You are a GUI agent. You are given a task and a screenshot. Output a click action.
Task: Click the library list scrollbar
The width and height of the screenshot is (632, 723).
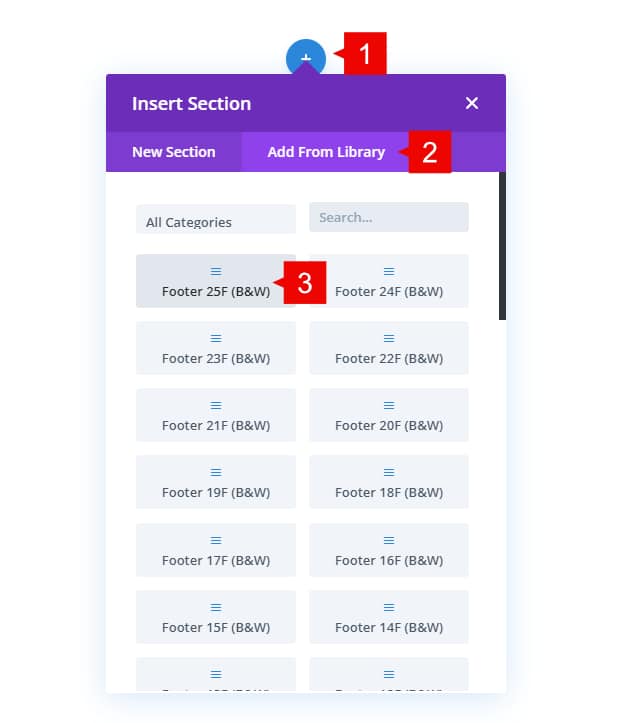coord(502,246)
